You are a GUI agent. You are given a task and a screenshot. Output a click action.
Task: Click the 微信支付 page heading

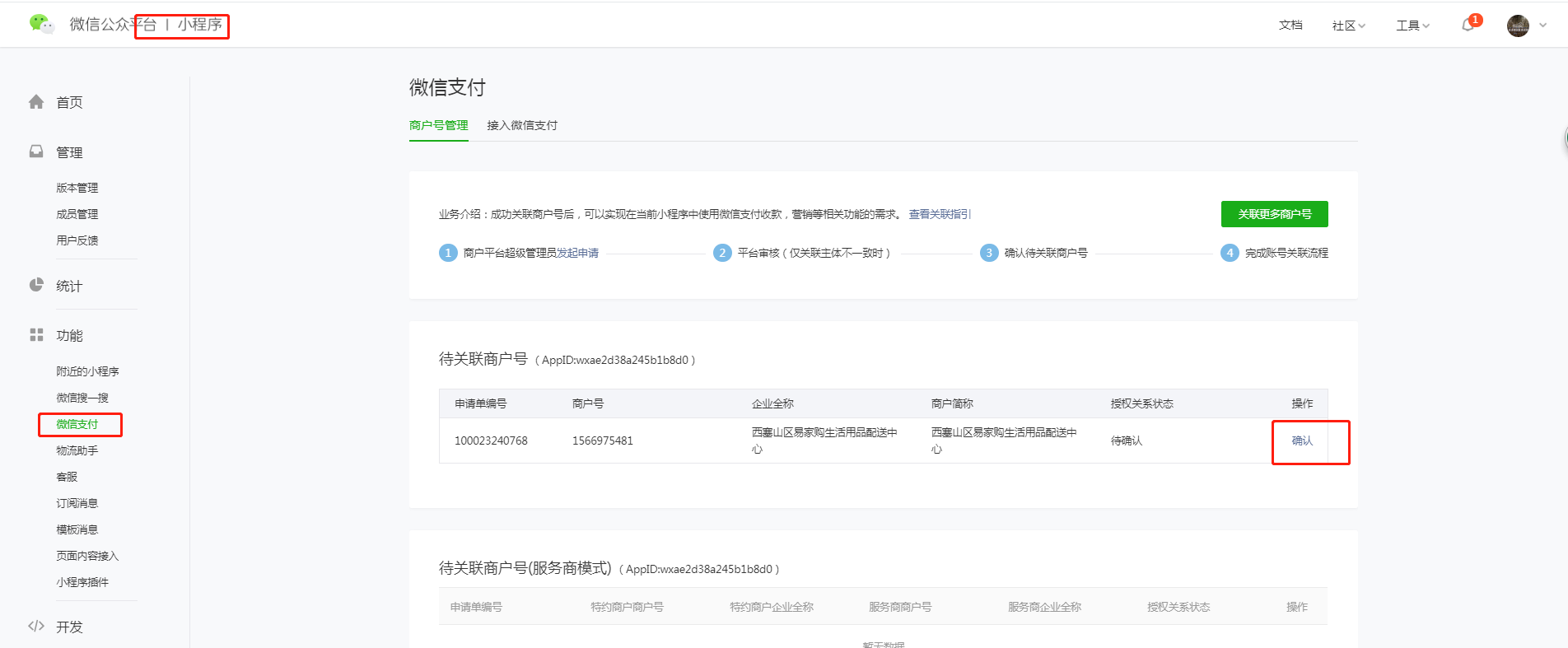(x=447, y=87)
